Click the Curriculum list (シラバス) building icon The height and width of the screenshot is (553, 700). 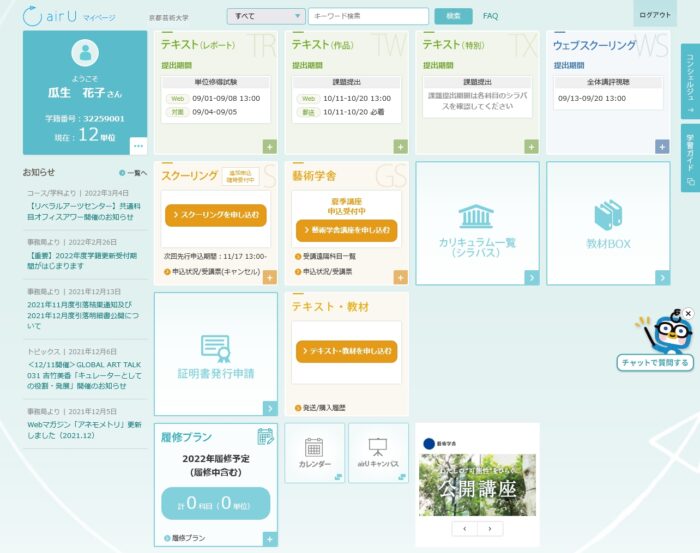475,216
